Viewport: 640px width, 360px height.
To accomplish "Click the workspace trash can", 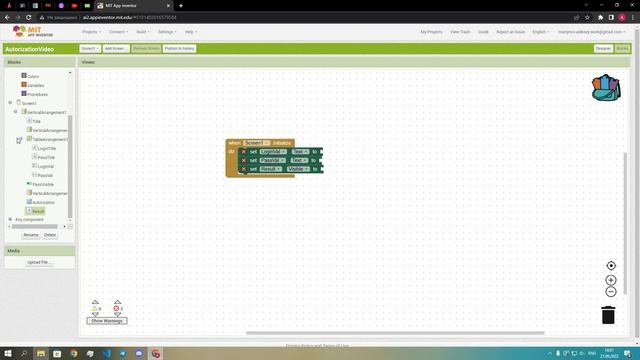I will 608,315.
